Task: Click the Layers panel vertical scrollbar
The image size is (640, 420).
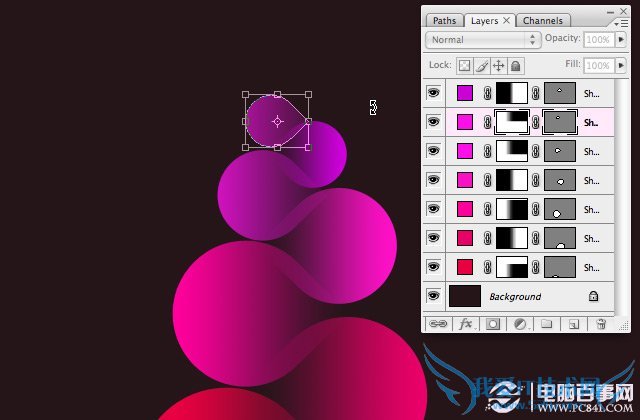Action: [620, 196]
